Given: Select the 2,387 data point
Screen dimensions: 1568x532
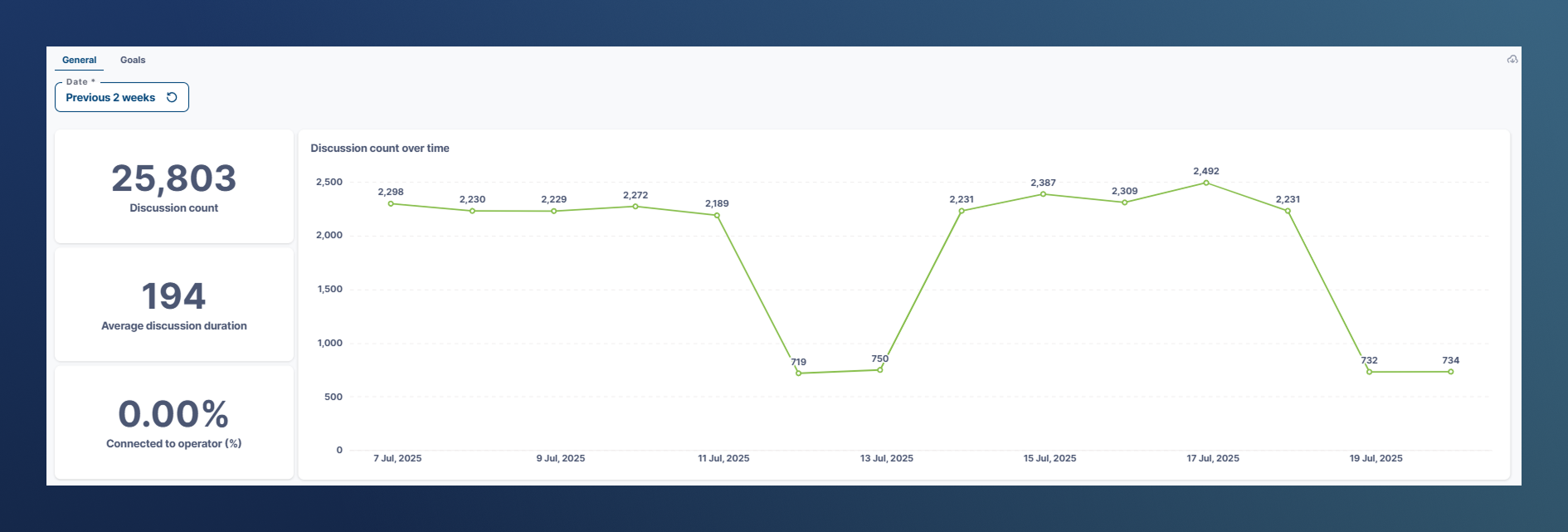Looking at the screenshot, I should point(1043,194).
